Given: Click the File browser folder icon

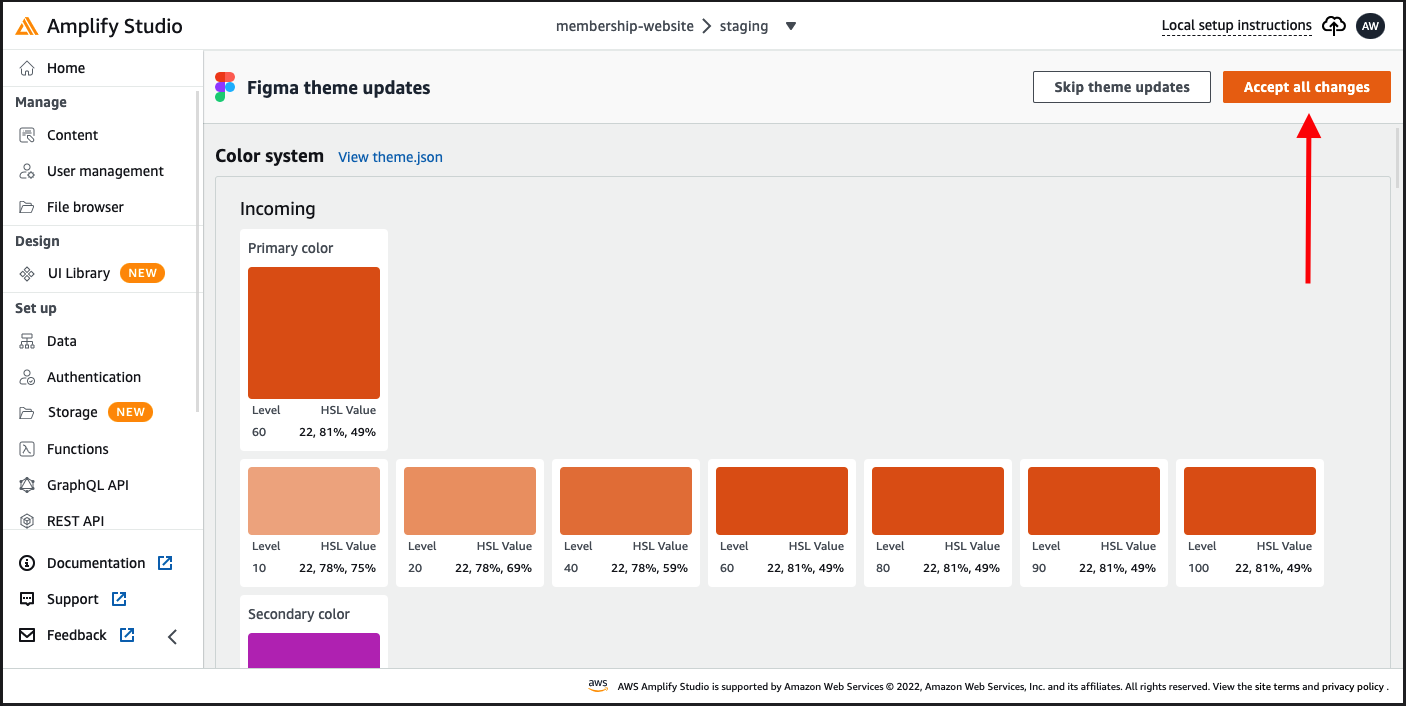Looking at the screenshot, I should pyautogui.click(x=27, y=207).
